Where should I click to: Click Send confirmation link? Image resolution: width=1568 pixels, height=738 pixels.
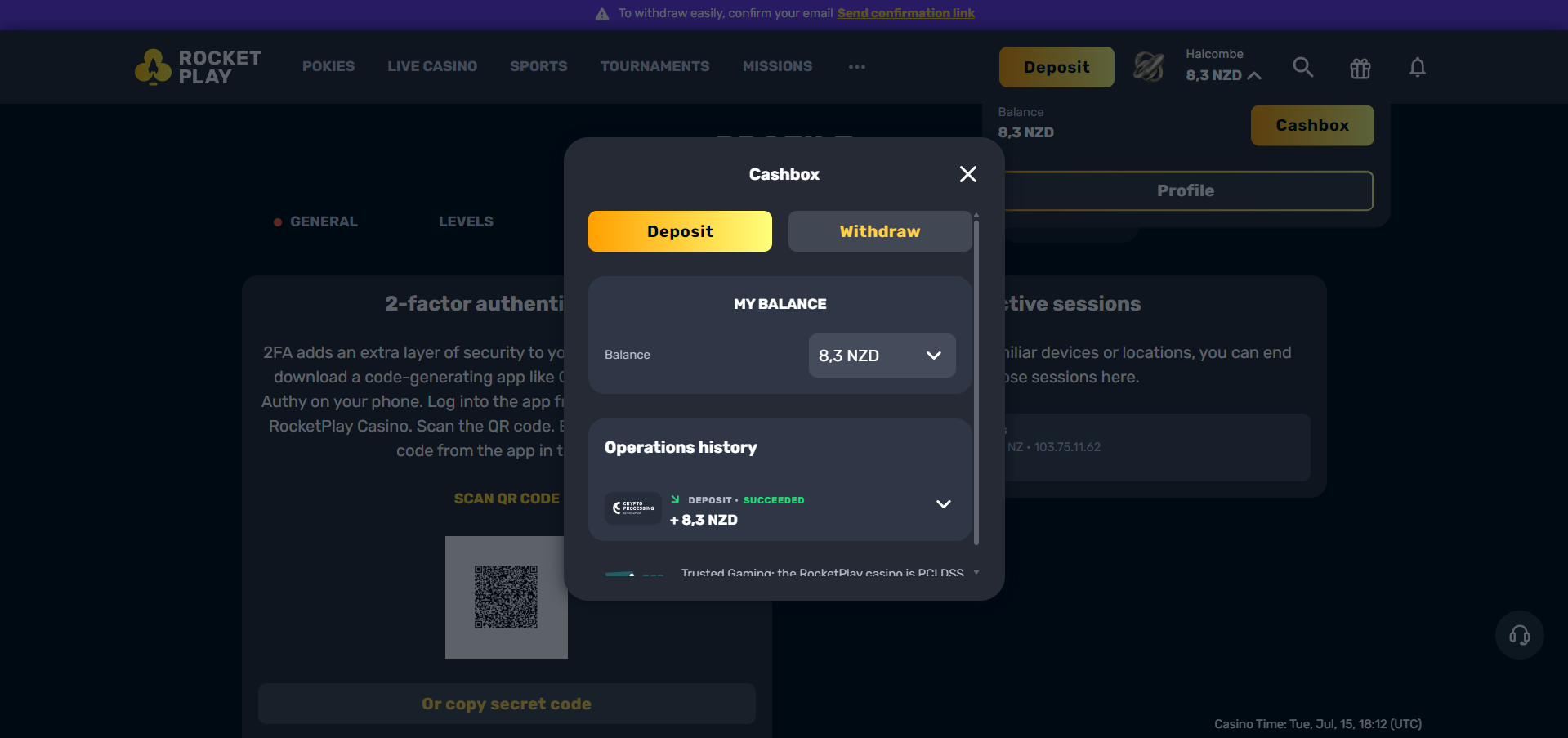(905, 13)
